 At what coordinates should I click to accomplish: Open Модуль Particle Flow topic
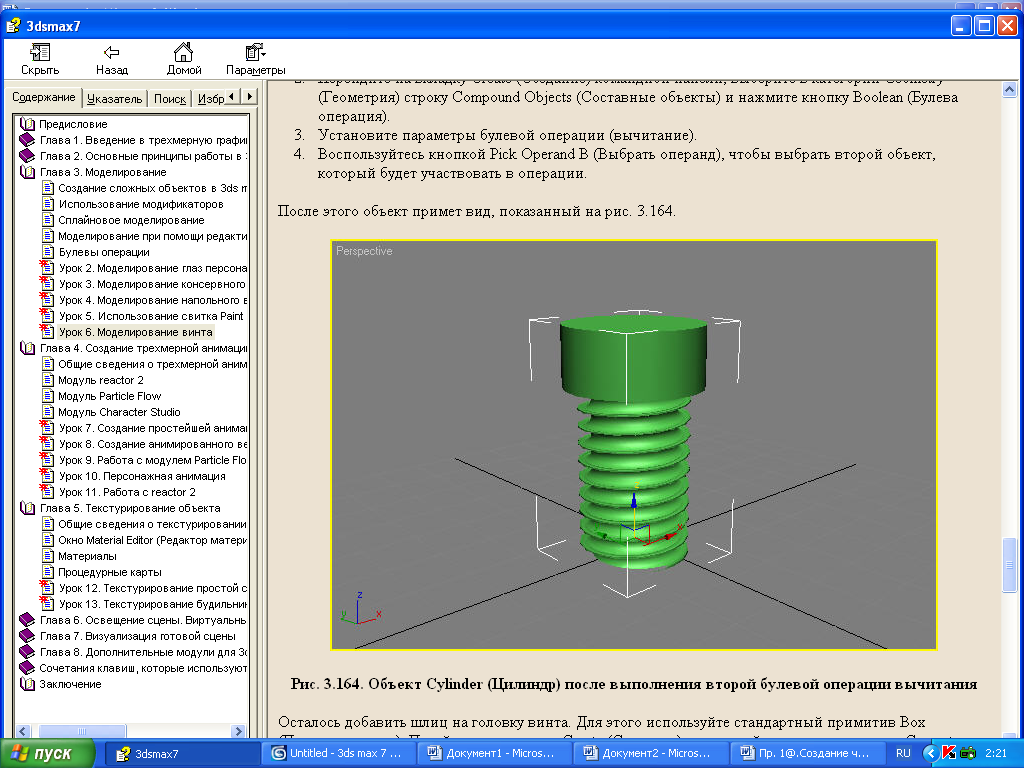click(x=109, y=396)
